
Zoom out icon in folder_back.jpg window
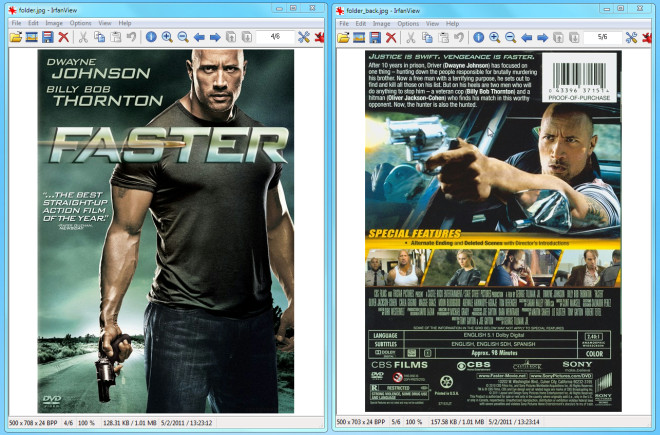tap(511, 37)
